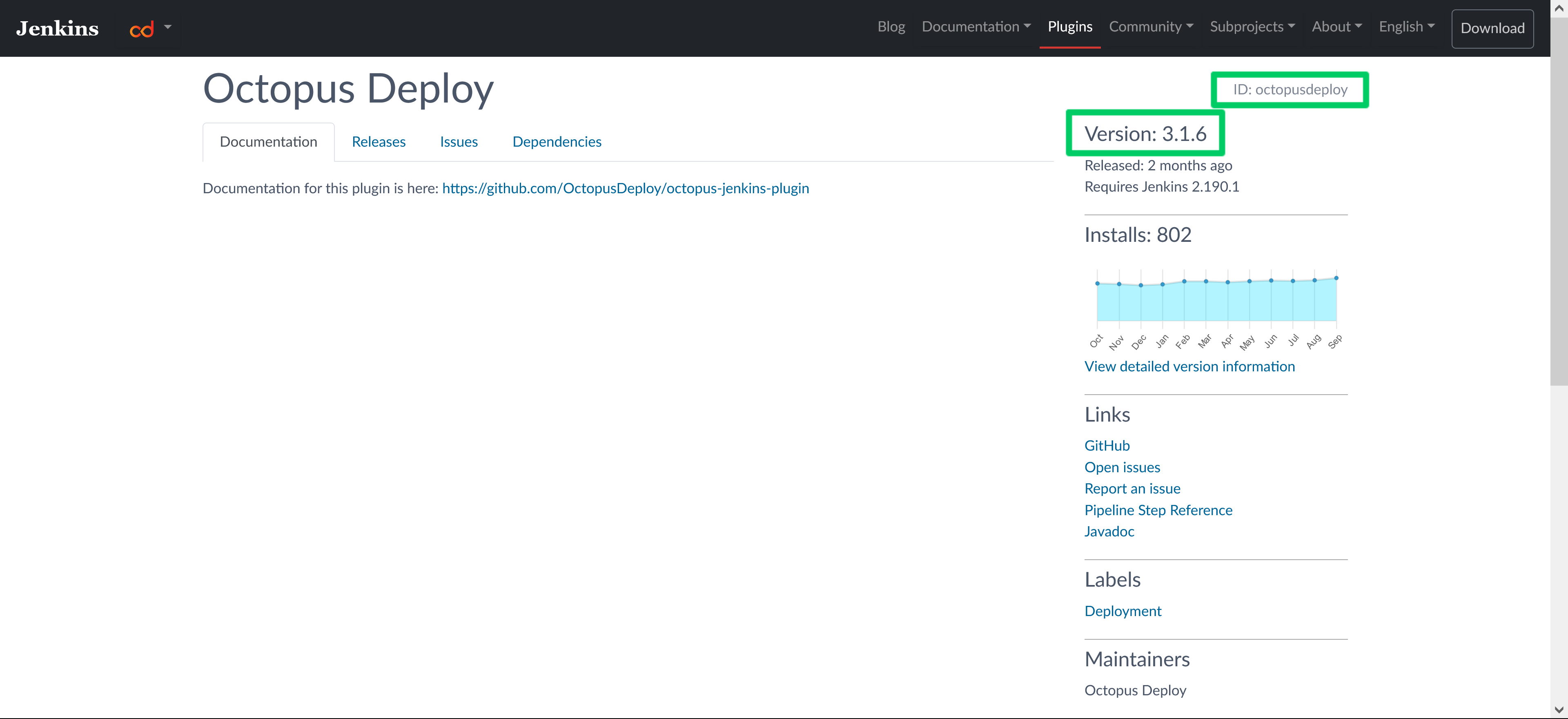Viewport: 1568px width, 719px height.
Task: Open the GitHub link under Links
Action: 1107,445
